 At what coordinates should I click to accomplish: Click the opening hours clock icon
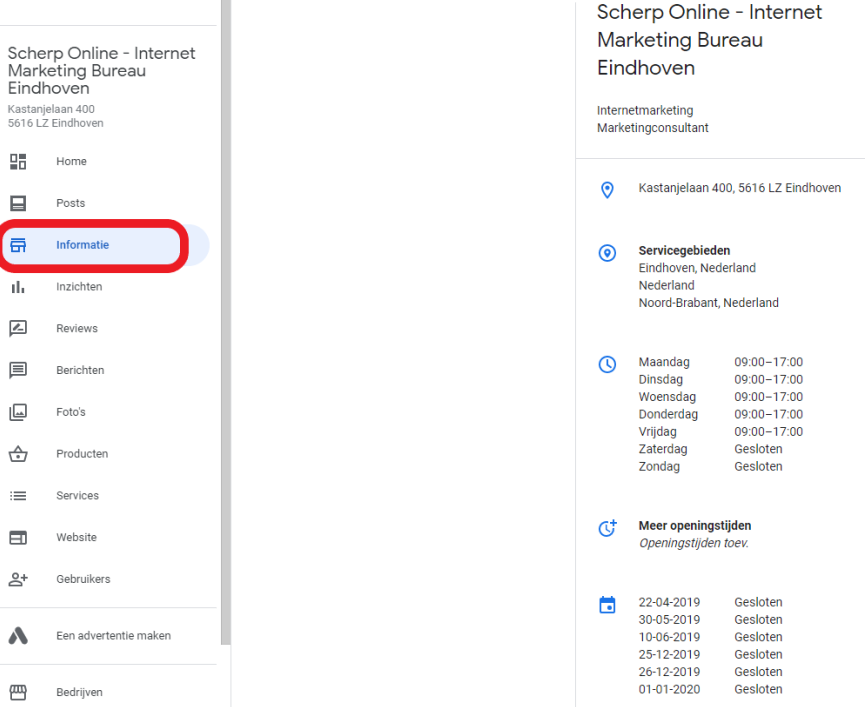(607, 365)
